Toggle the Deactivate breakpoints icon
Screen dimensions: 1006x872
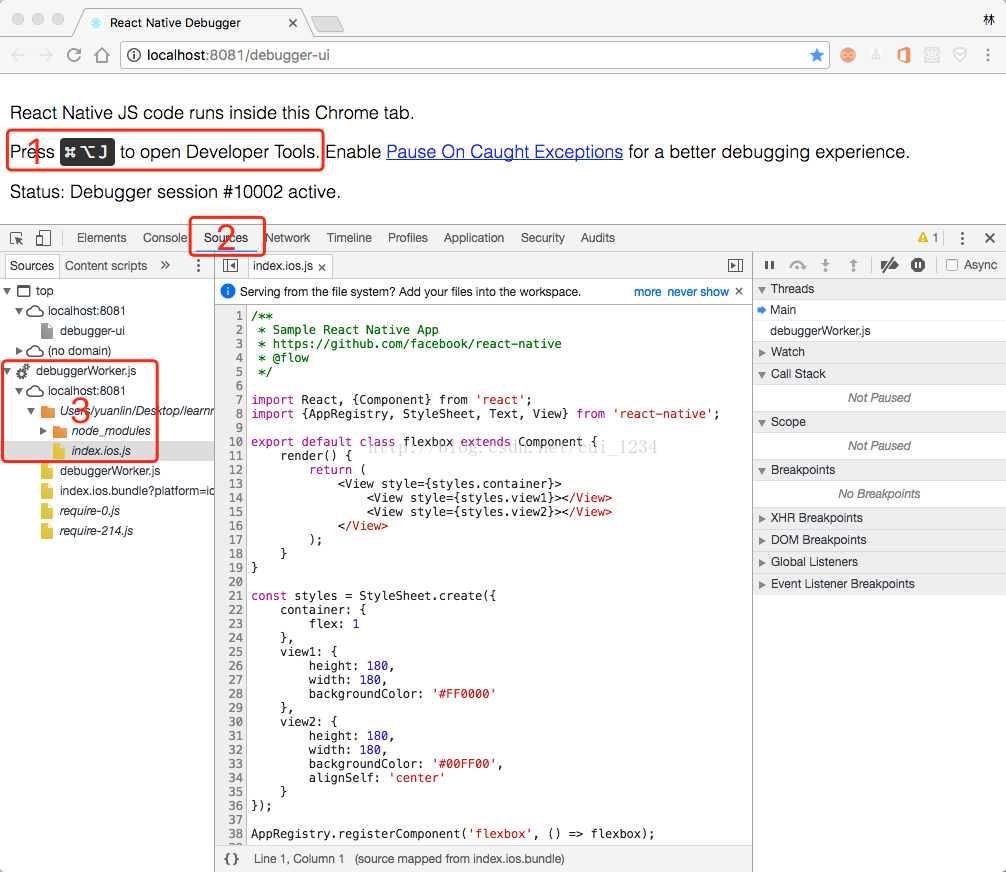[x=889, y=265]
